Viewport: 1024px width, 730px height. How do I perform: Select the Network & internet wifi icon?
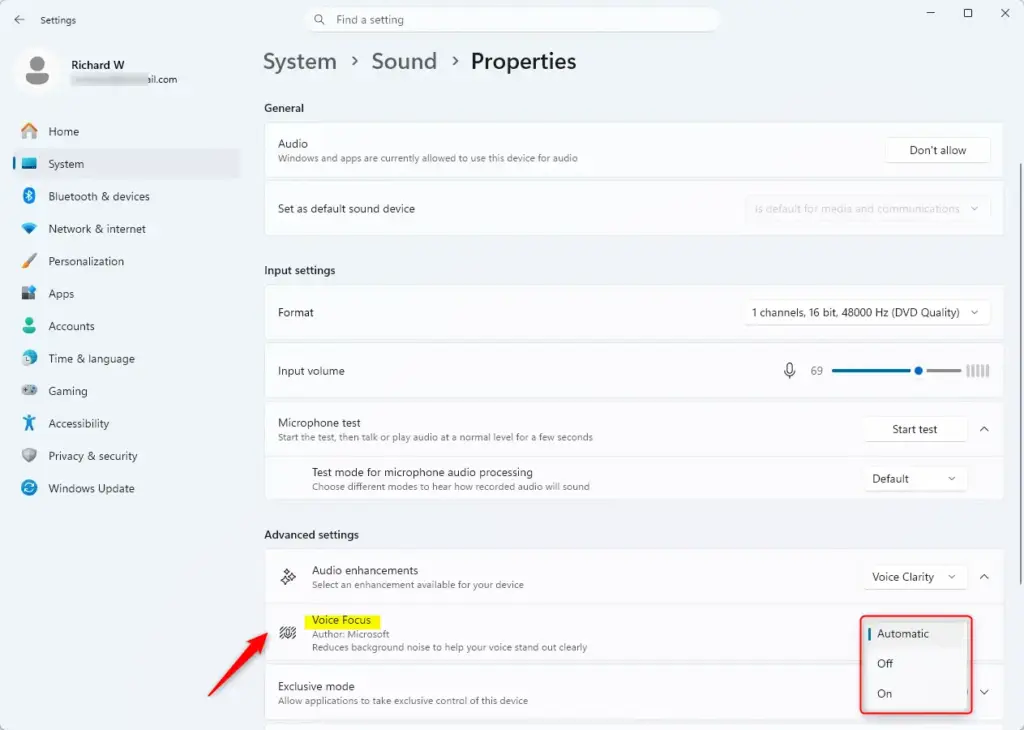point(29,229)
